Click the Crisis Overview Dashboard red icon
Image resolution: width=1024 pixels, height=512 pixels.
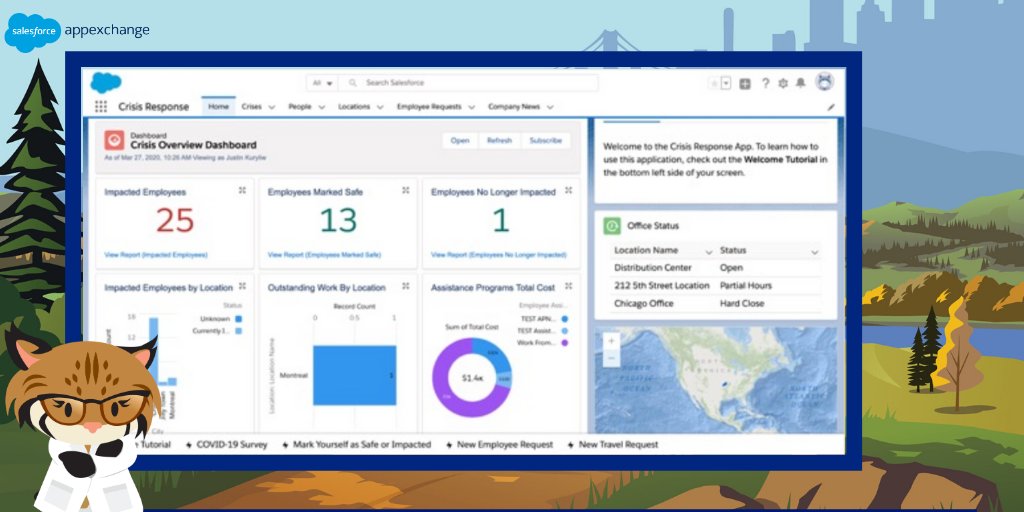pyautogui.click(x=114, y=140)
